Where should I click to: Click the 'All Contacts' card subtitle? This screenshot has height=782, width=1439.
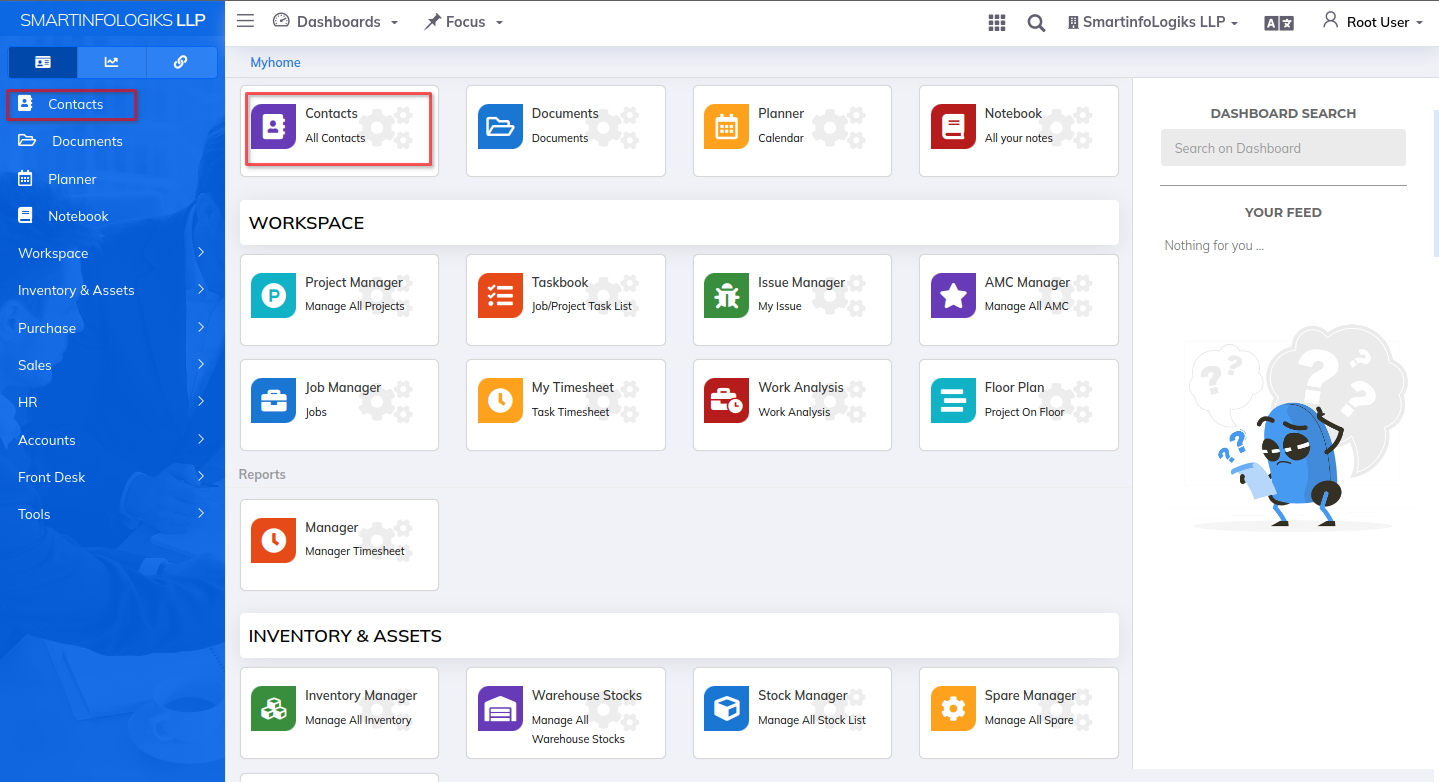pos(335,138)
